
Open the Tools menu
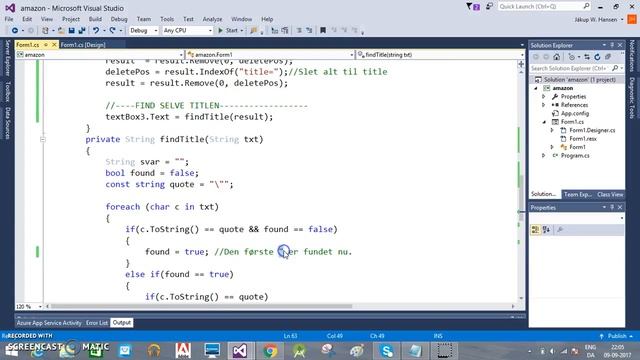pyautogui.click(x=167, y=19)
